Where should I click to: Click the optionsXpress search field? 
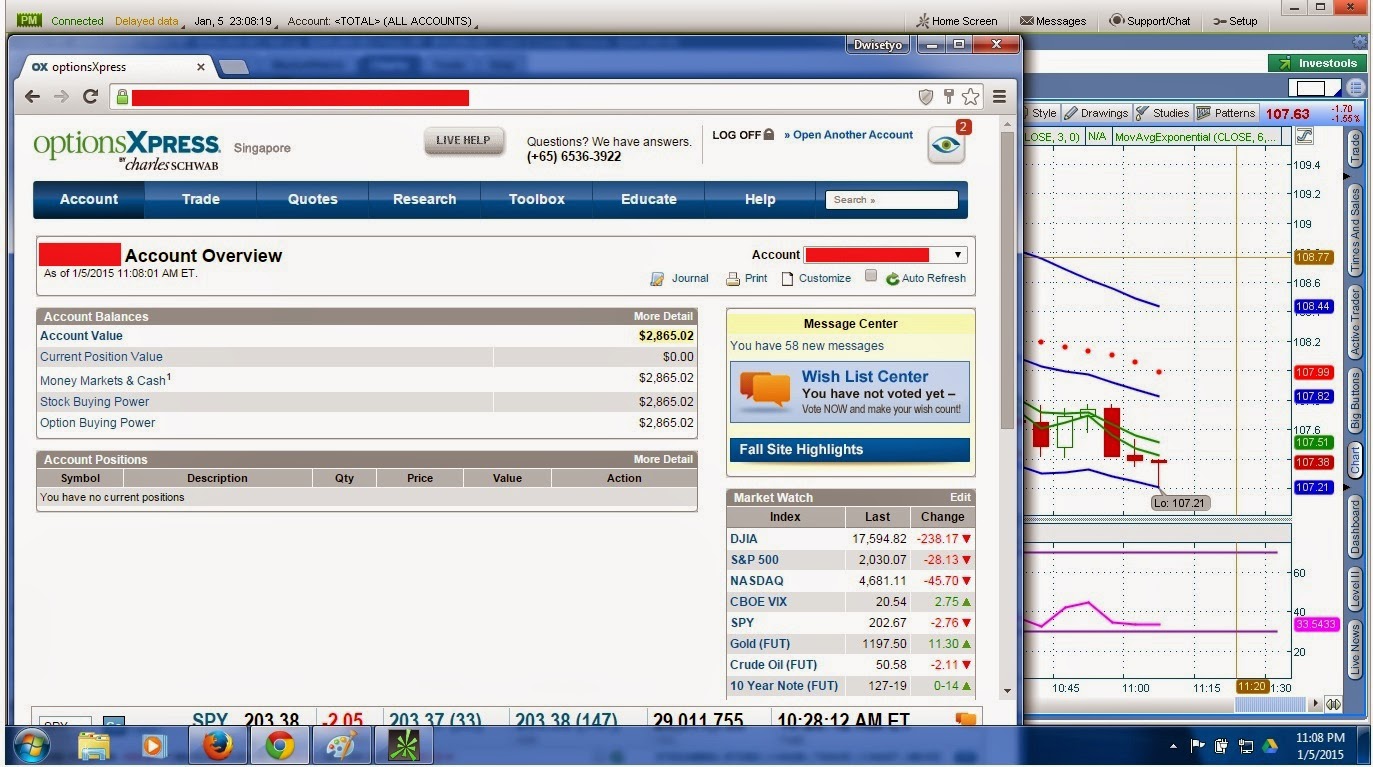click(891, 200)
